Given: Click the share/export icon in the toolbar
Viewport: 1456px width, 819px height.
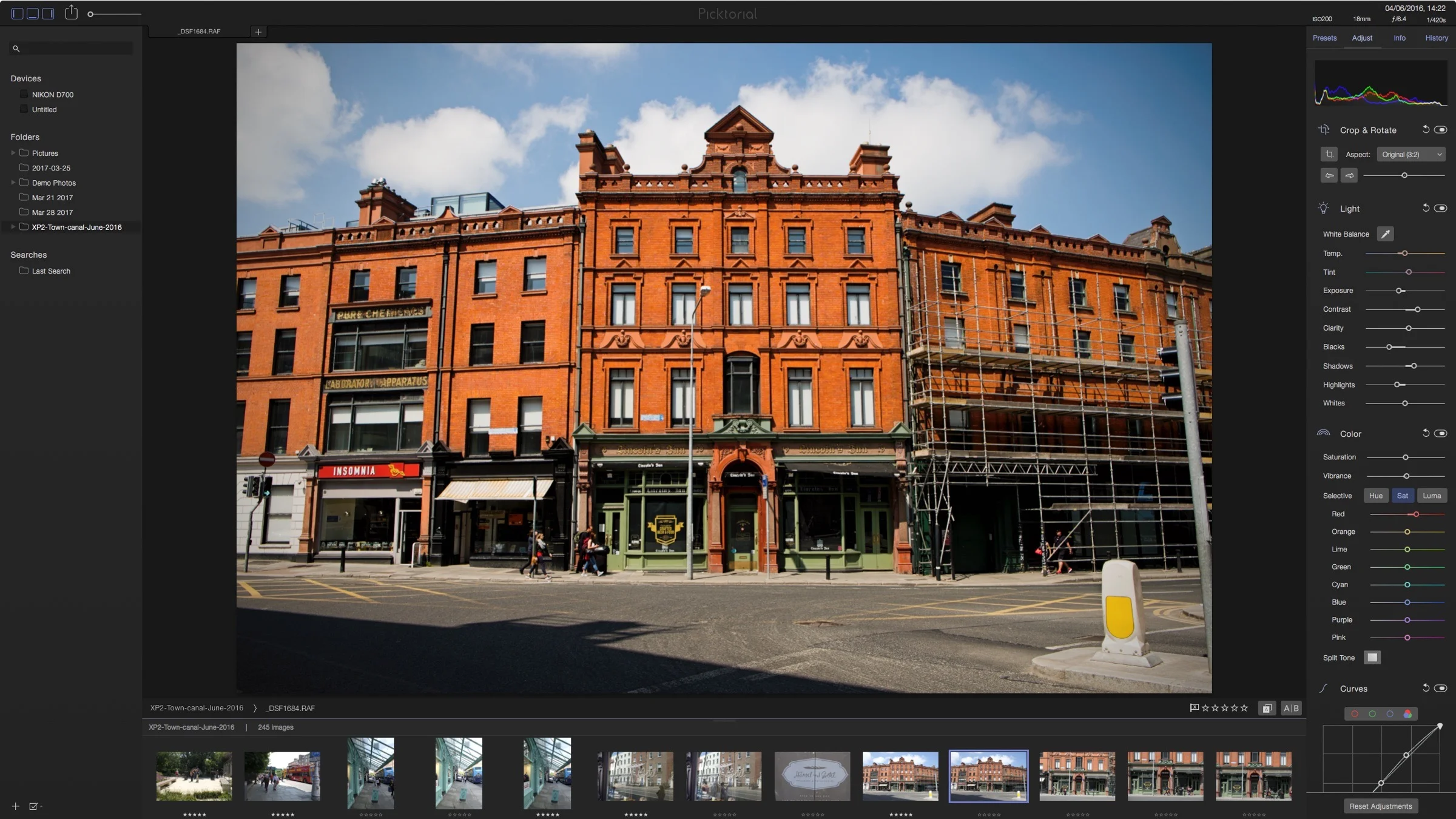Looking at the screenshot, I should point(71,13).
